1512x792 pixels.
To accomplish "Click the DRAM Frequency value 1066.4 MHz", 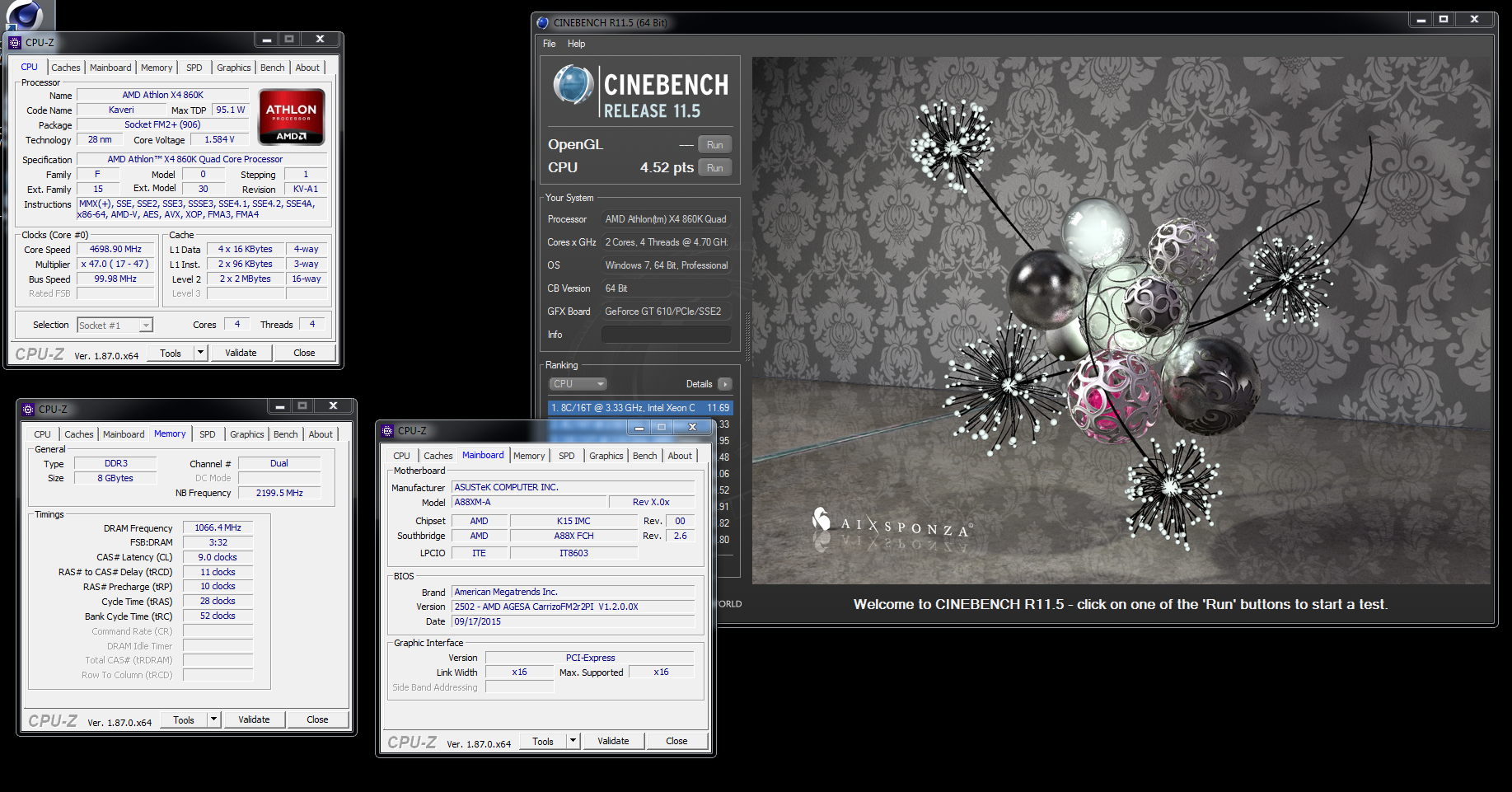I will (x=218, y=527).
